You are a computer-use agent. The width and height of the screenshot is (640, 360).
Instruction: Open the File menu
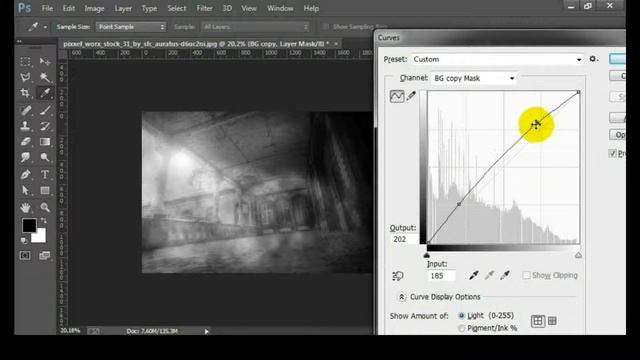coord(47,8)
